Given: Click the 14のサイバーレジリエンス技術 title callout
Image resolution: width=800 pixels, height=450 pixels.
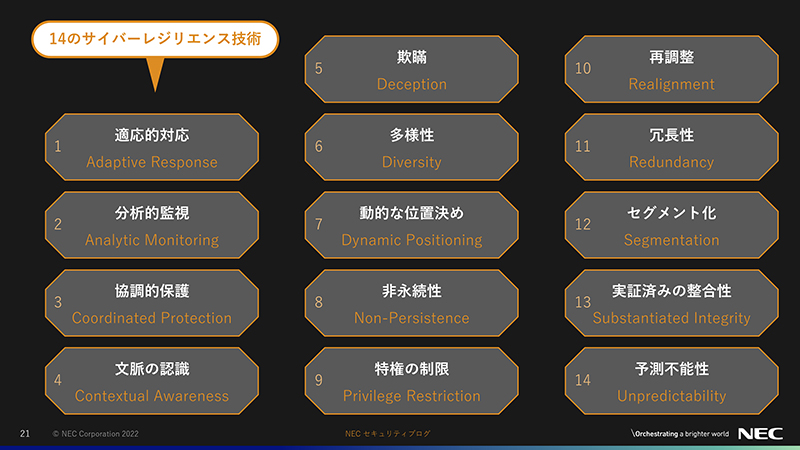Looking at the screenshot, I should [x=155, y=40].
